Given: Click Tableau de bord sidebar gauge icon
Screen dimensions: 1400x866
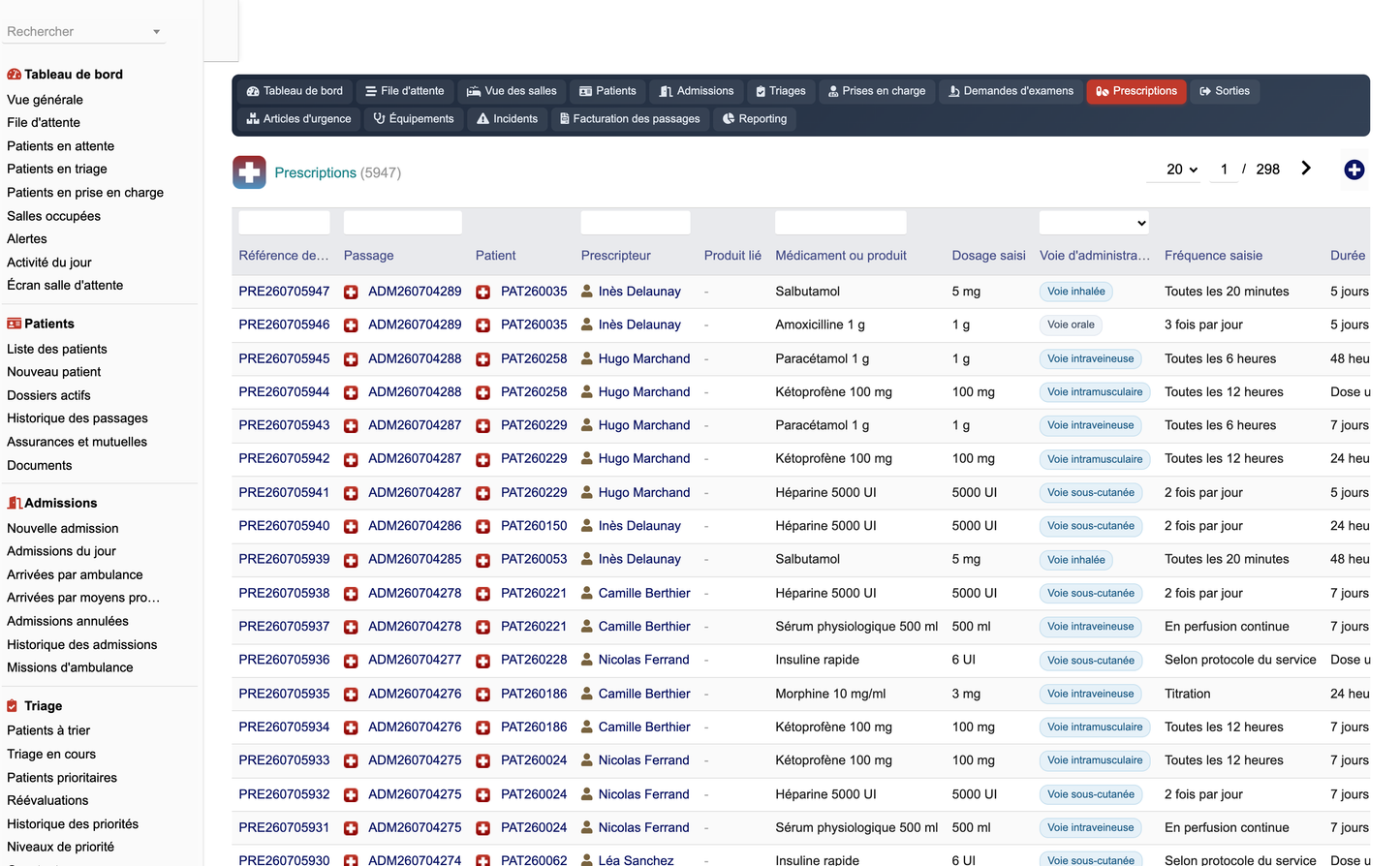Looking at the screenshot, I should click(x=14, y=75).
